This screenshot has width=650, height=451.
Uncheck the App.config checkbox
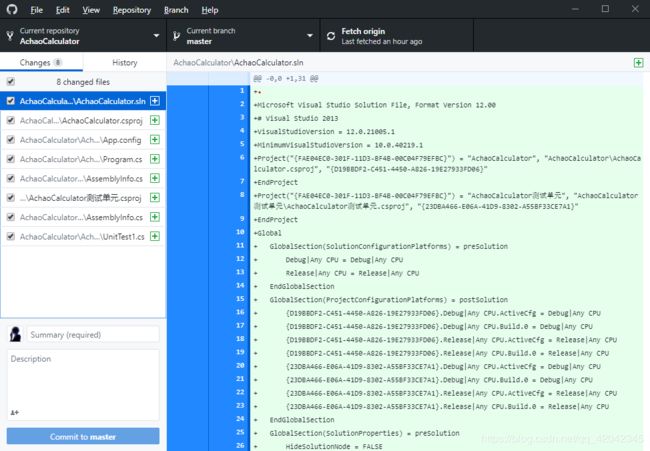coord(11,140)
